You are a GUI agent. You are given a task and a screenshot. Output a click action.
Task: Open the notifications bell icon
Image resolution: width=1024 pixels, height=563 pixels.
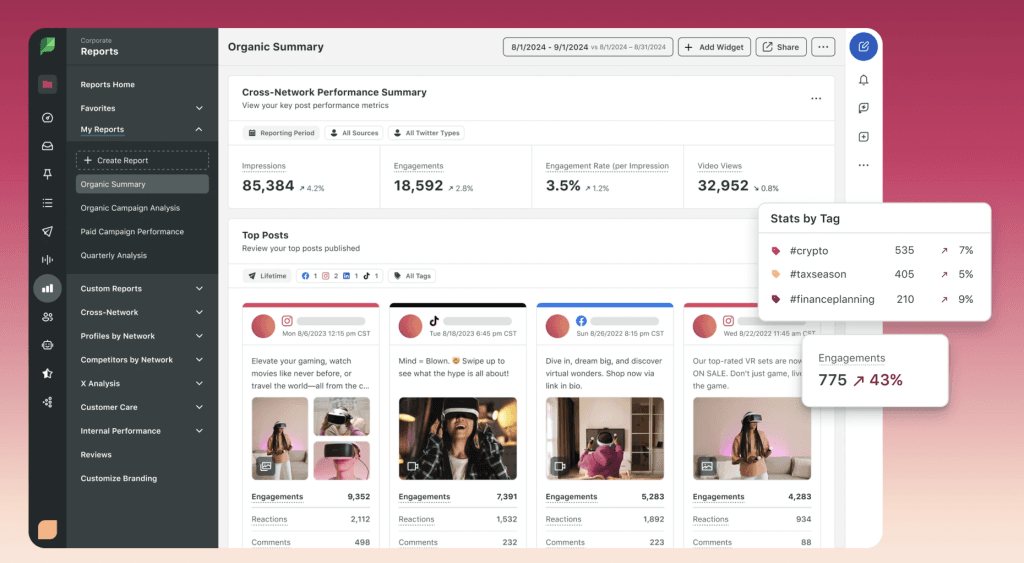863,80
